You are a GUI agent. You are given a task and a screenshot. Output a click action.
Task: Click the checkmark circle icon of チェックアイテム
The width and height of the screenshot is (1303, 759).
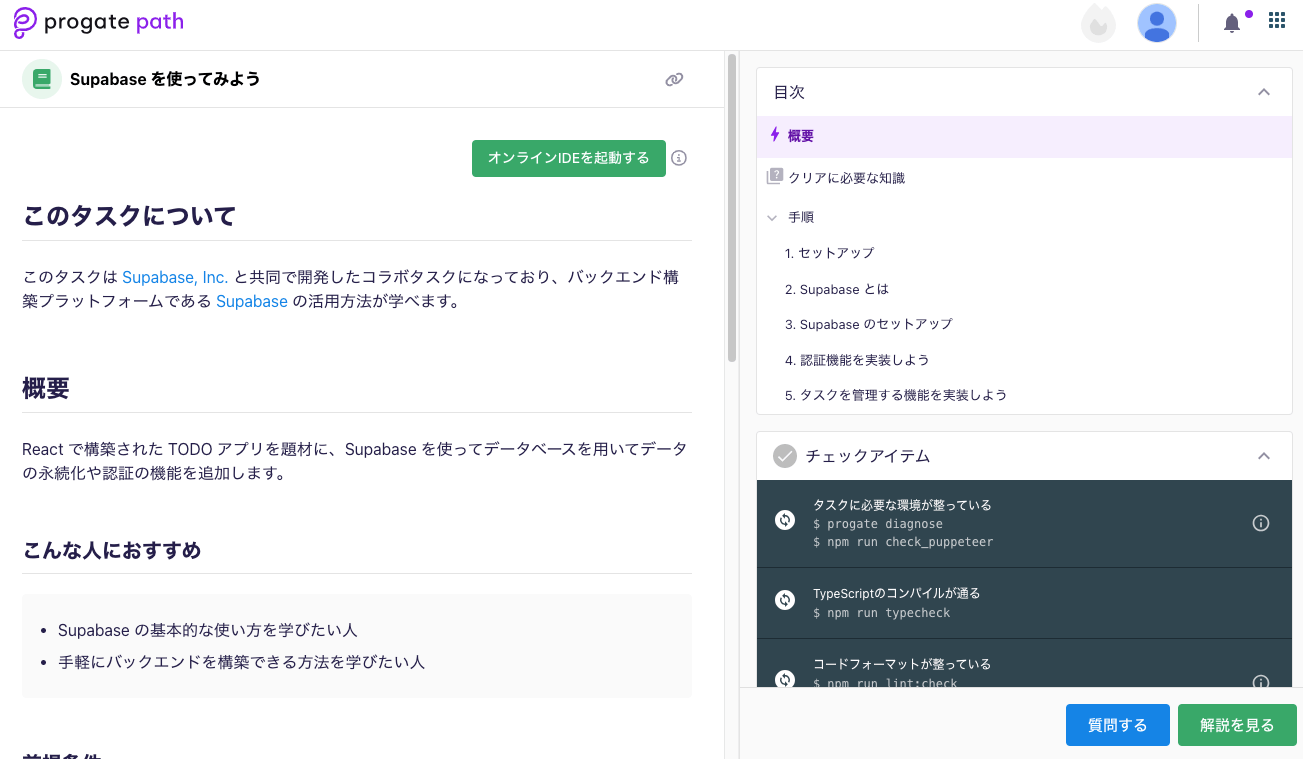coord(785,456)
